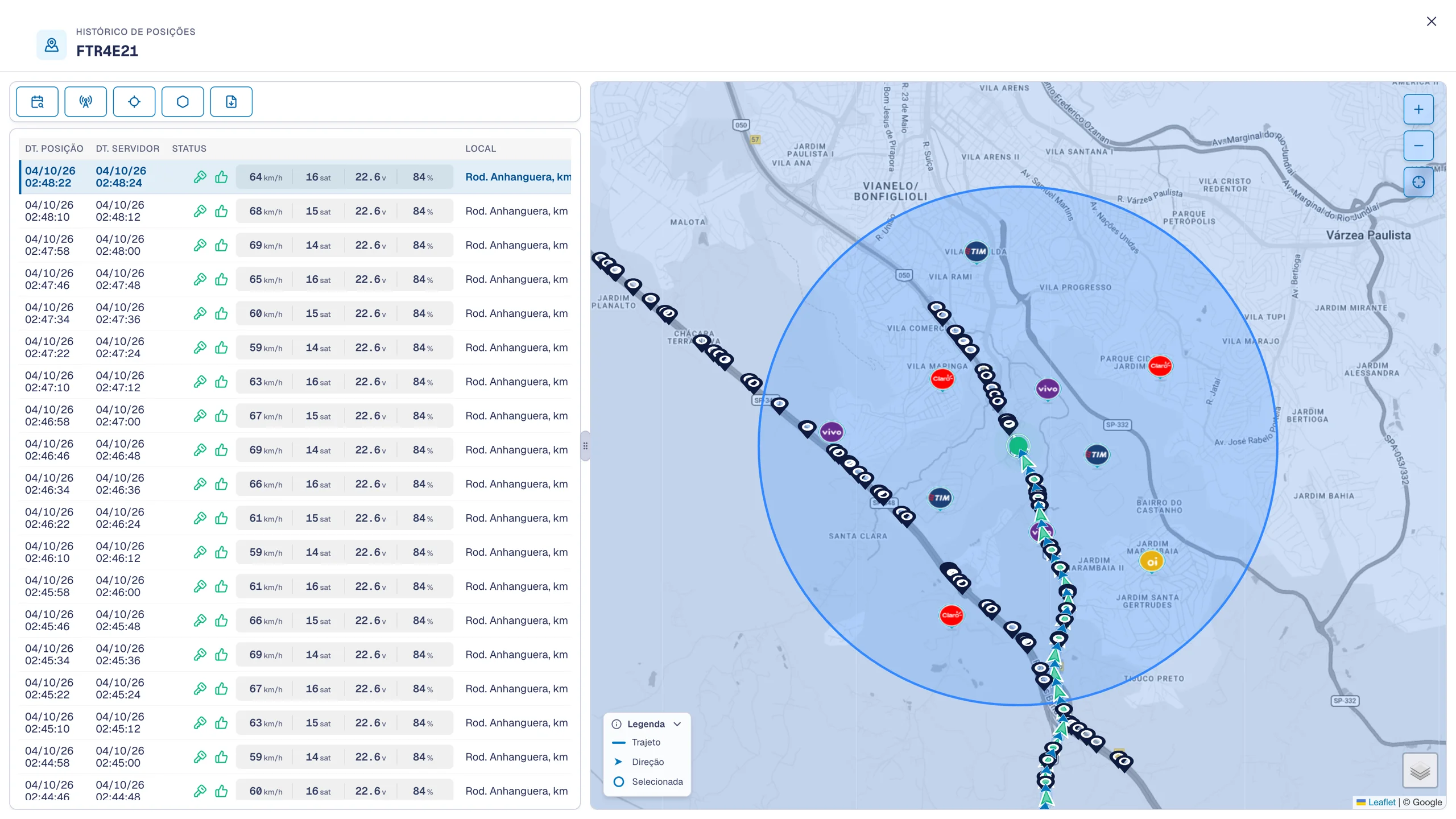Select the row with server time 02:47:12

(295, 382)
